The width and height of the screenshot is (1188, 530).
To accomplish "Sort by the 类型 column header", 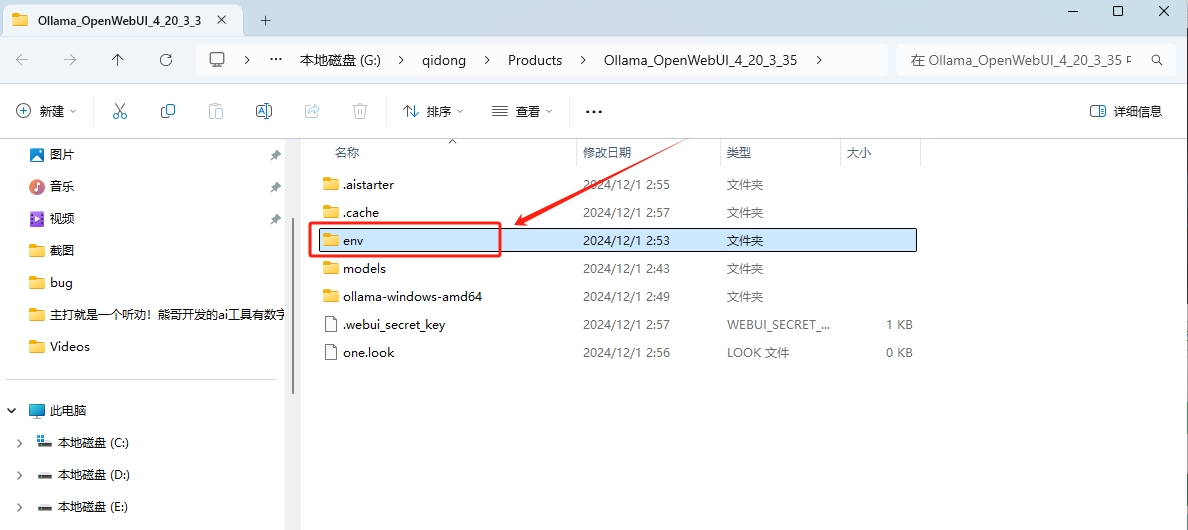I will click(739, 152).
